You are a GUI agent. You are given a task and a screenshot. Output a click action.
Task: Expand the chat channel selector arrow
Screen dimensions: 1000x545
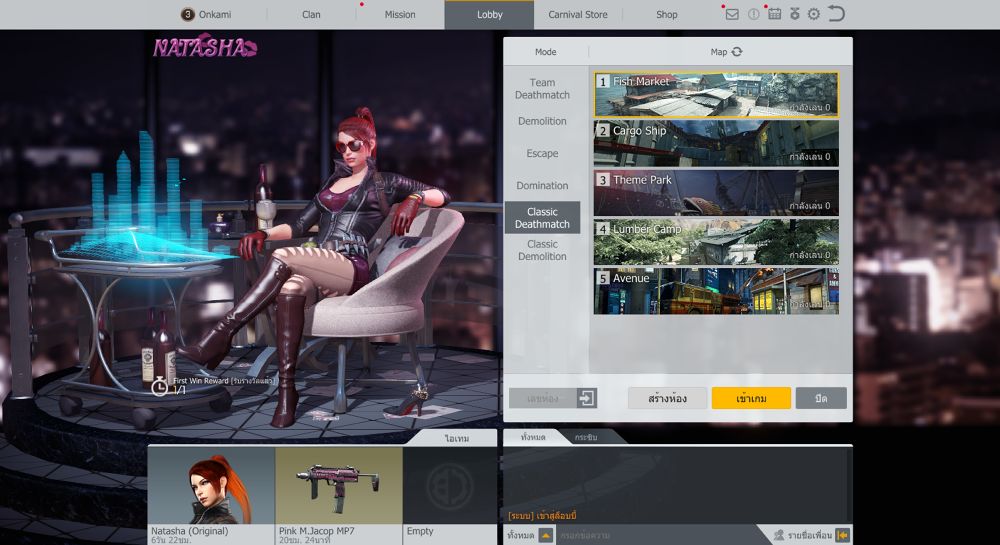[x=545, y=535]
